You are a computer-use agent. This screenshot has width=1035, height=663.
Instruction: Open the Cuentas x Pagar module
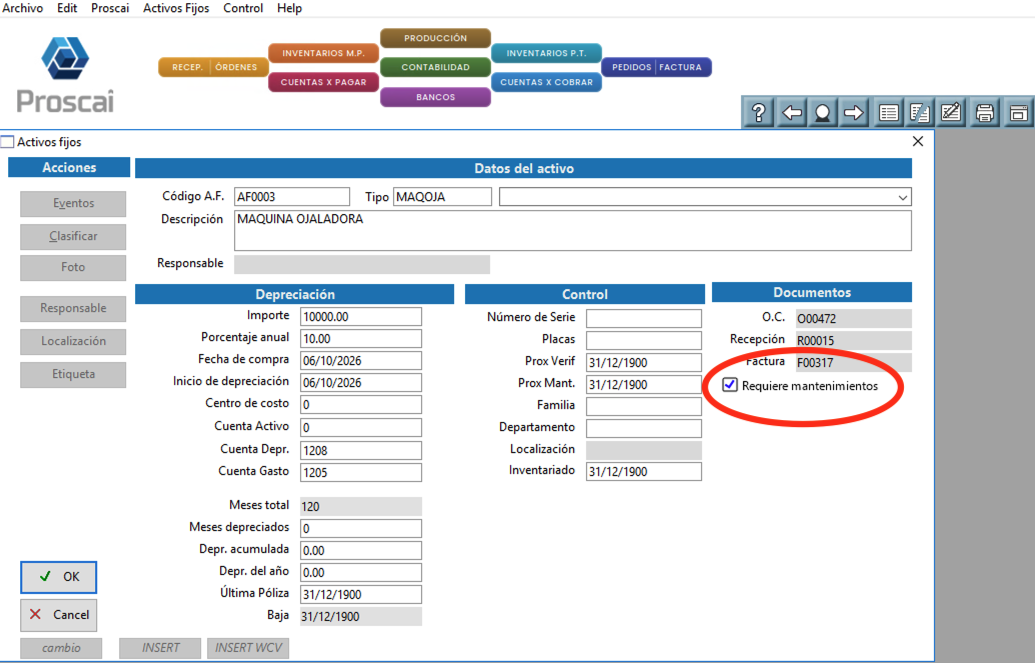323,82
